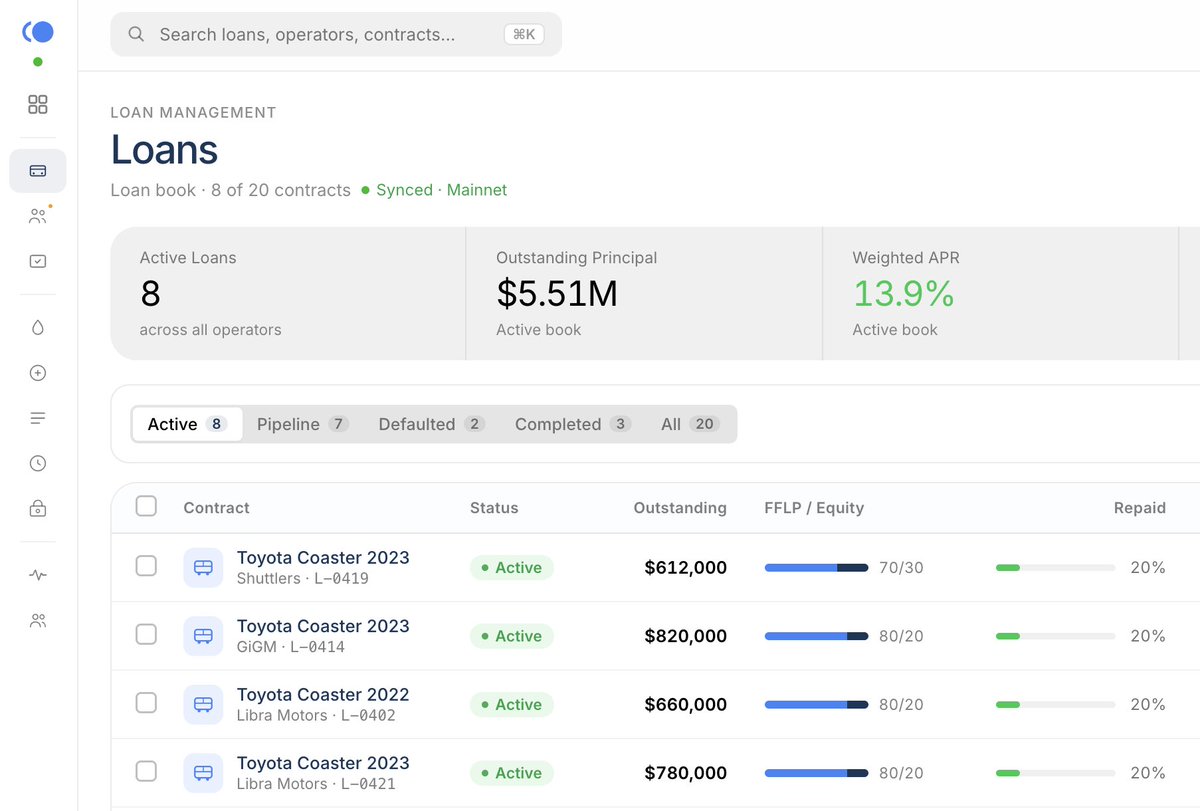The height and width of the screenshot is (811, 1200).
Task: Click the bus icon for contract L-0419
Action: click(203, 567)
